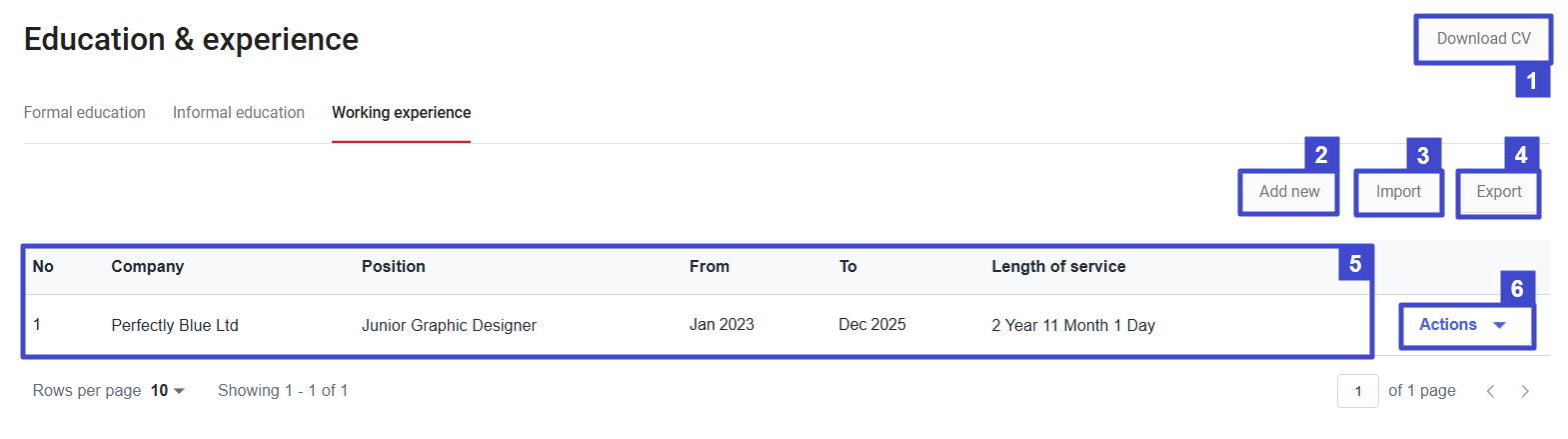Open the Formal education tab
Image resolution: width=1568 pixels, height=439 pixels.
point(85,113)
